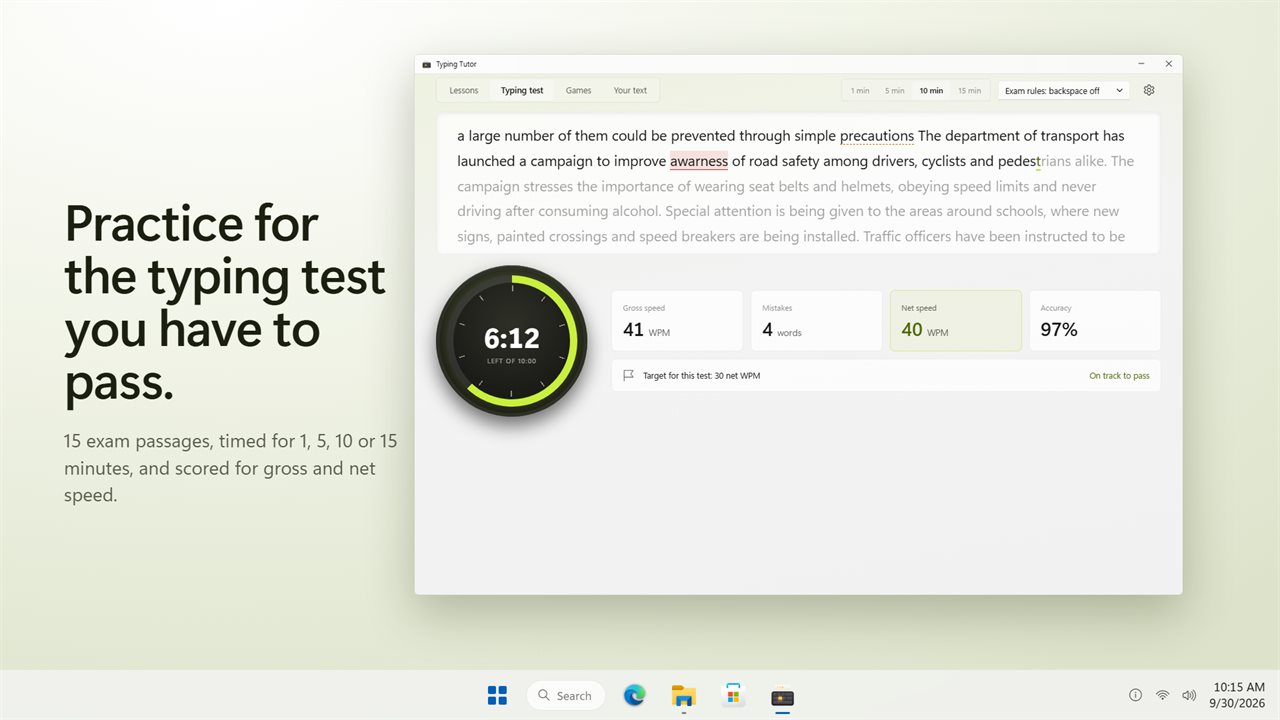This screenshot has height=720, width=1280.
Task: Click the Mistakes 4 words card
Action: point(816,321)
